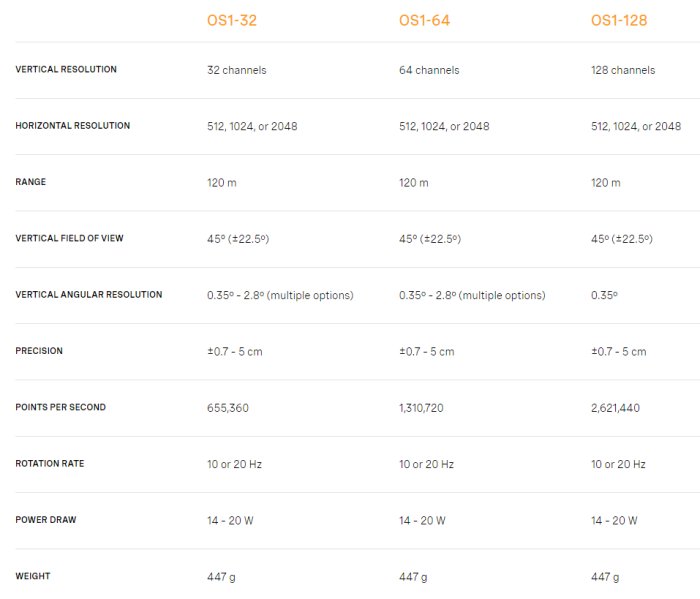Select the Vertical Field of View label
The width and height of the screenshot is (700, 599).
[x=70, y=239]
